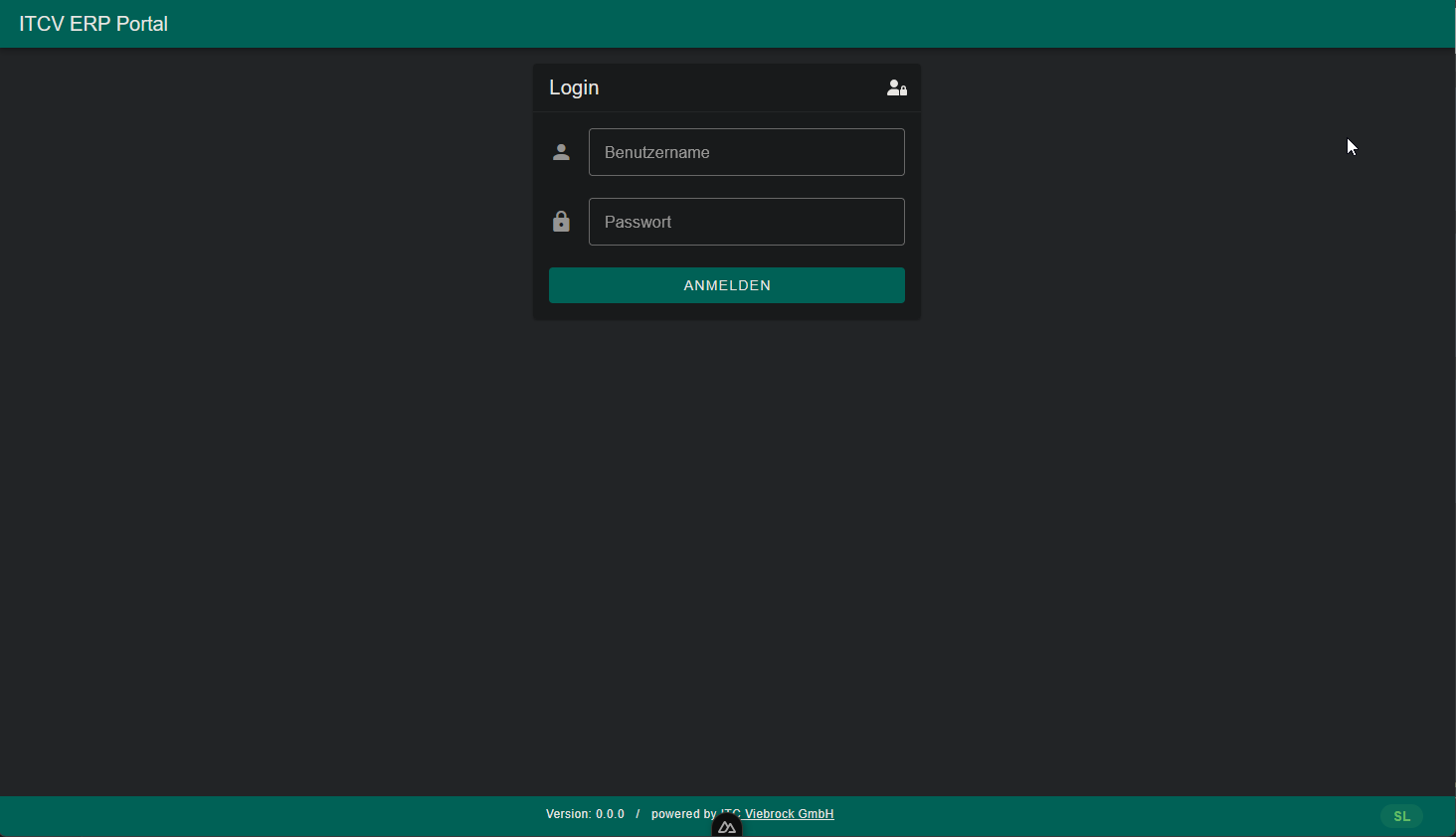
Task: Click card padding below the ANMELDEN button
Action: click(x=726, y=311)
